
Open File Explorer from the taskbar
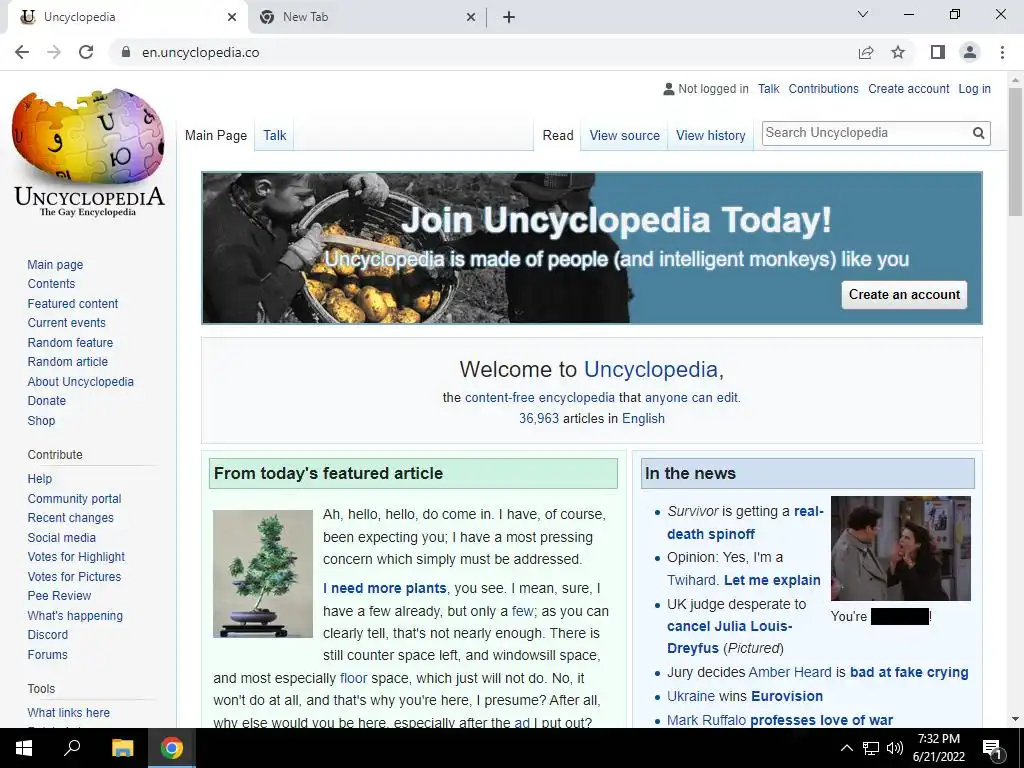tap(122, 748)
